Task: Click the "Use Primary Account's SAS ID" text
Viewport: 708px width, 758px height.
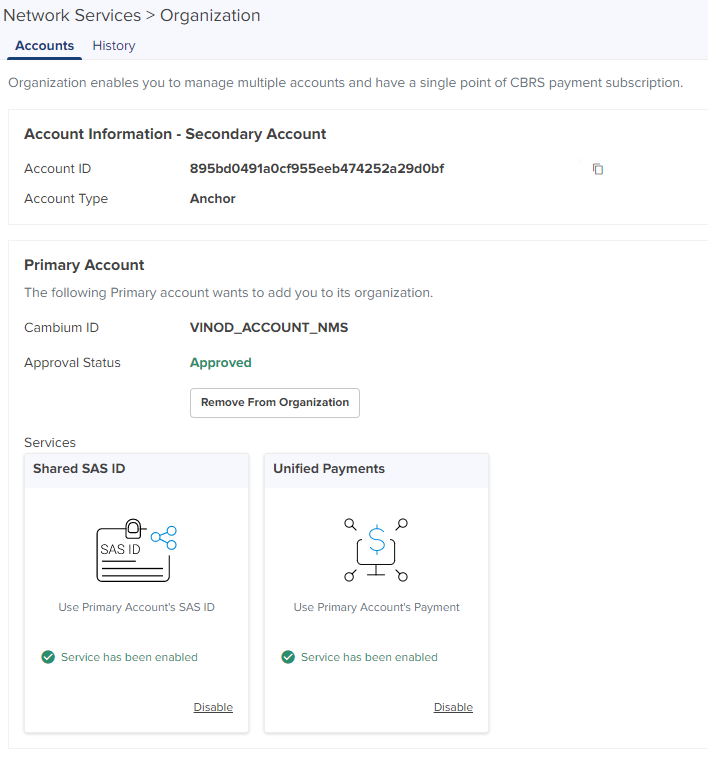Action: [x=136, y=607]
